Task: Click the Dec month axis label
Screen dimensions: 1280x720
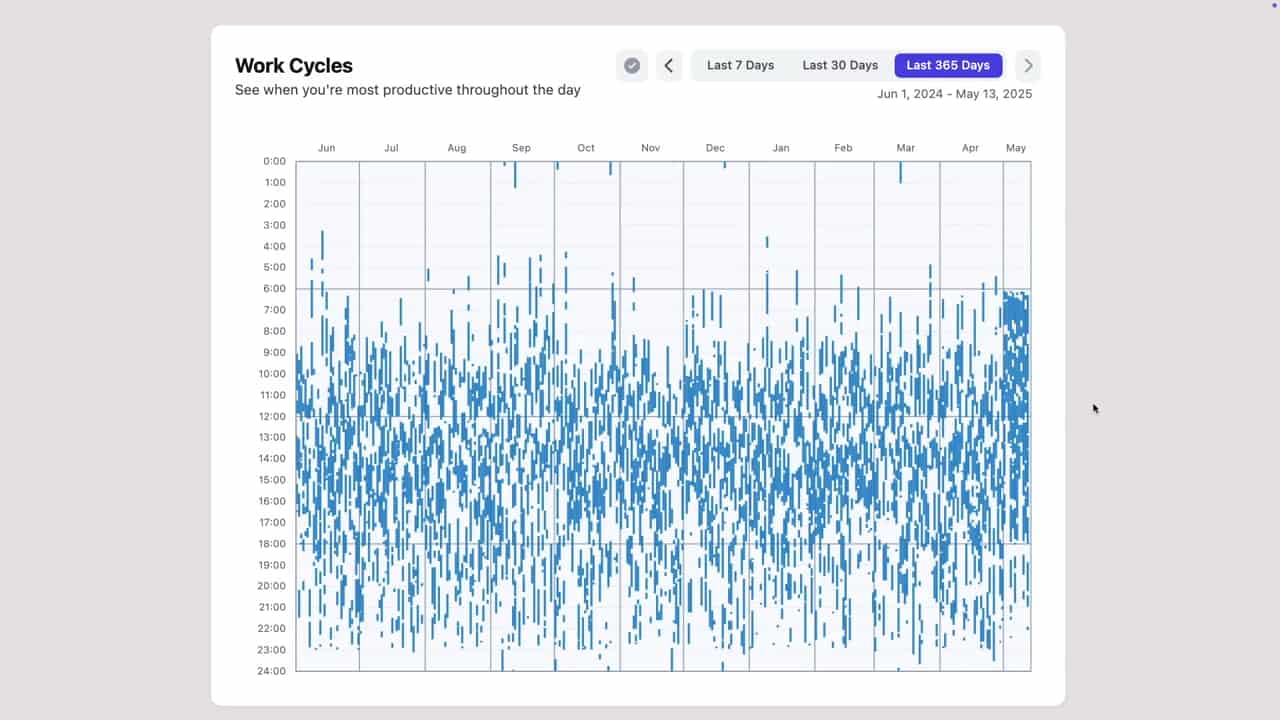Action: (x=715, y=148)
